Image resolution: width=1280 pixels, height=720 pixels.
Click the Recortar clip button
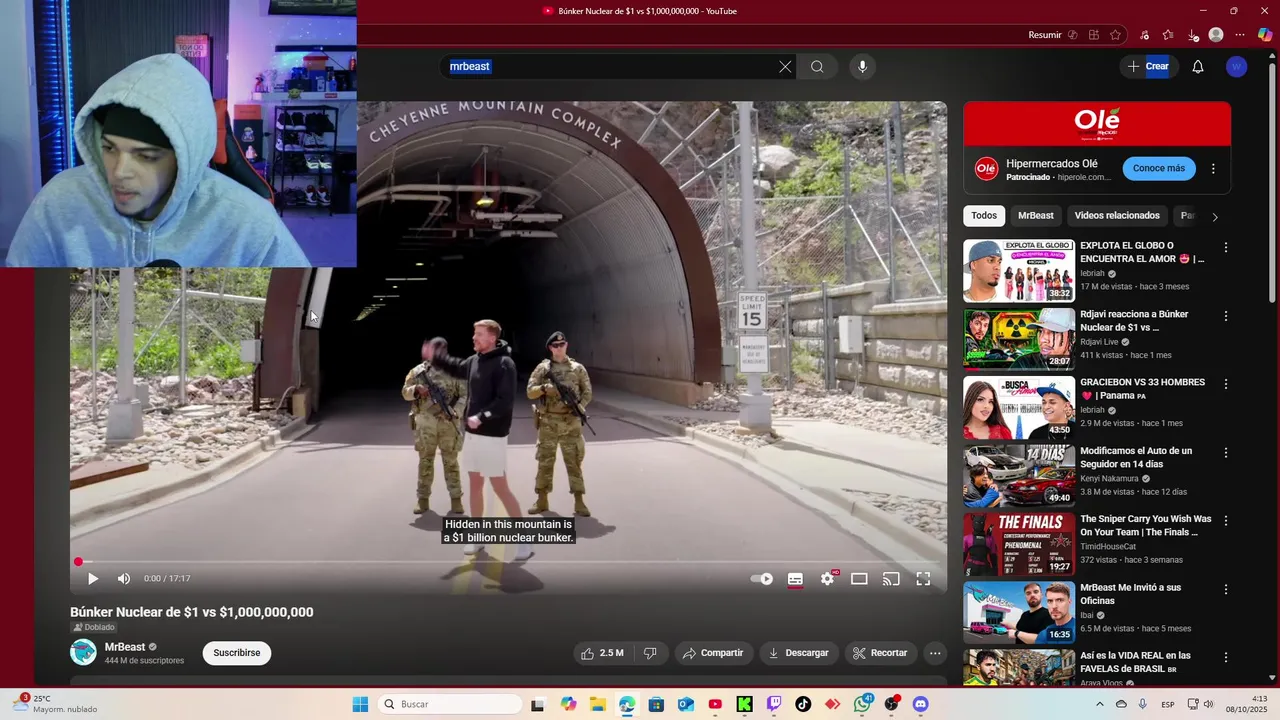[880, 653]
